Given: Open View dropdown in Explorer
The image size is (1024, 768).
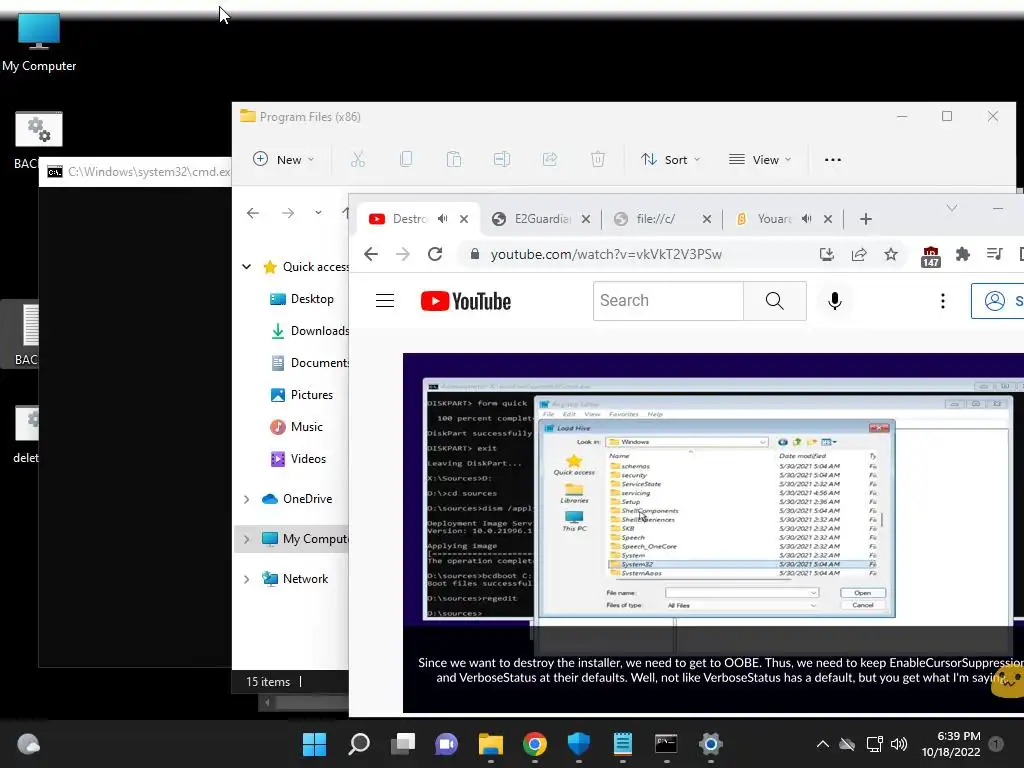Looking at the screenshot, I should click(760, 159).
